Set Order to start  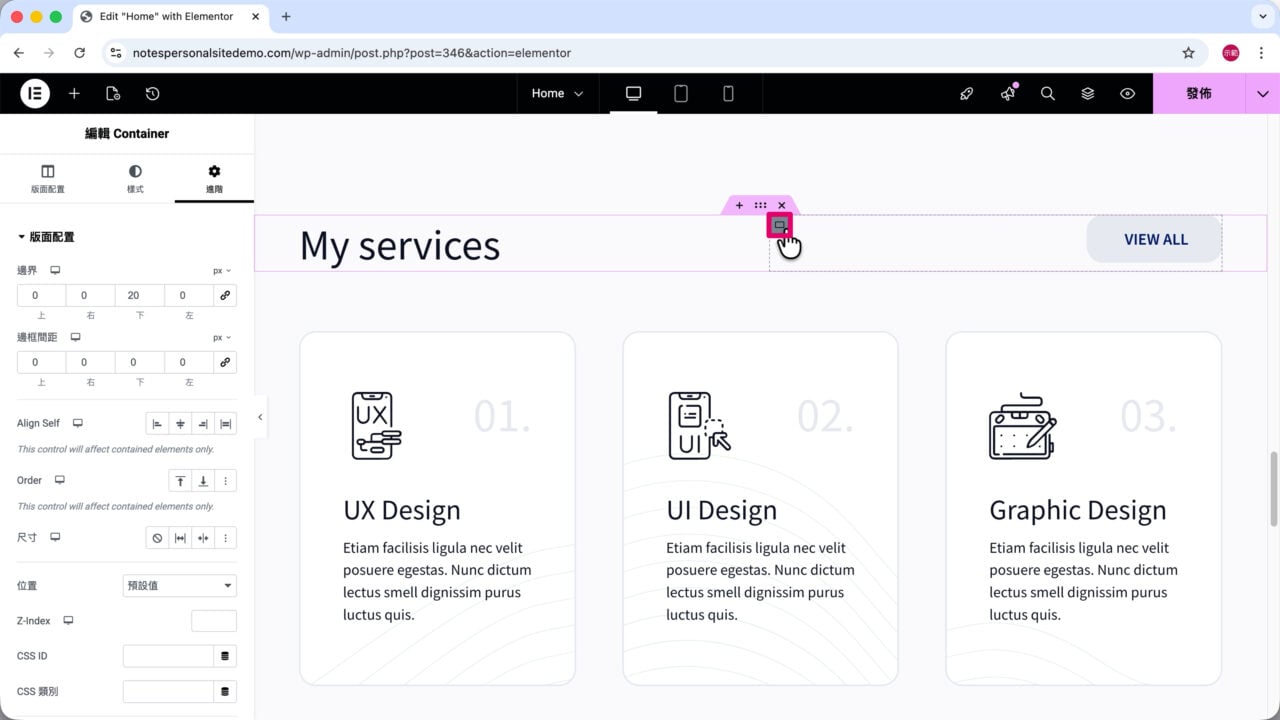(180, 481)
